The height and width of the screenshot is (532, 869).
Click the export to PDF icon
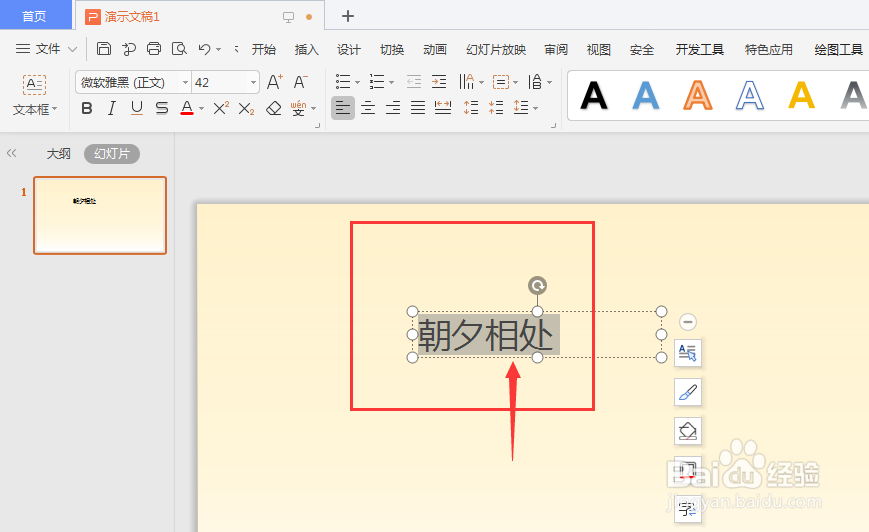[129, 49]
